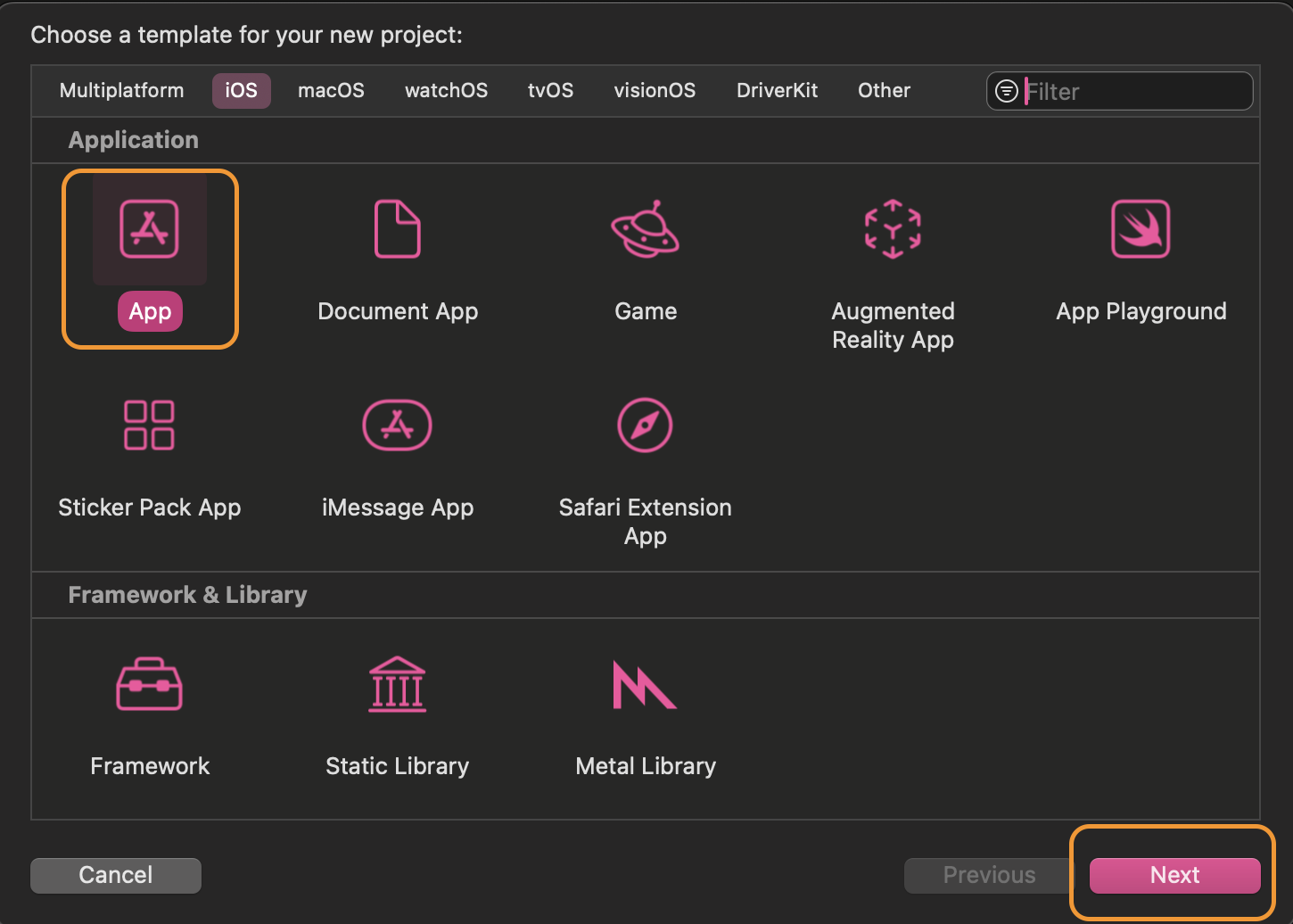Click the Metal Library label
This screenshot has width=1293, height=924.
click(x=646, y=766)
